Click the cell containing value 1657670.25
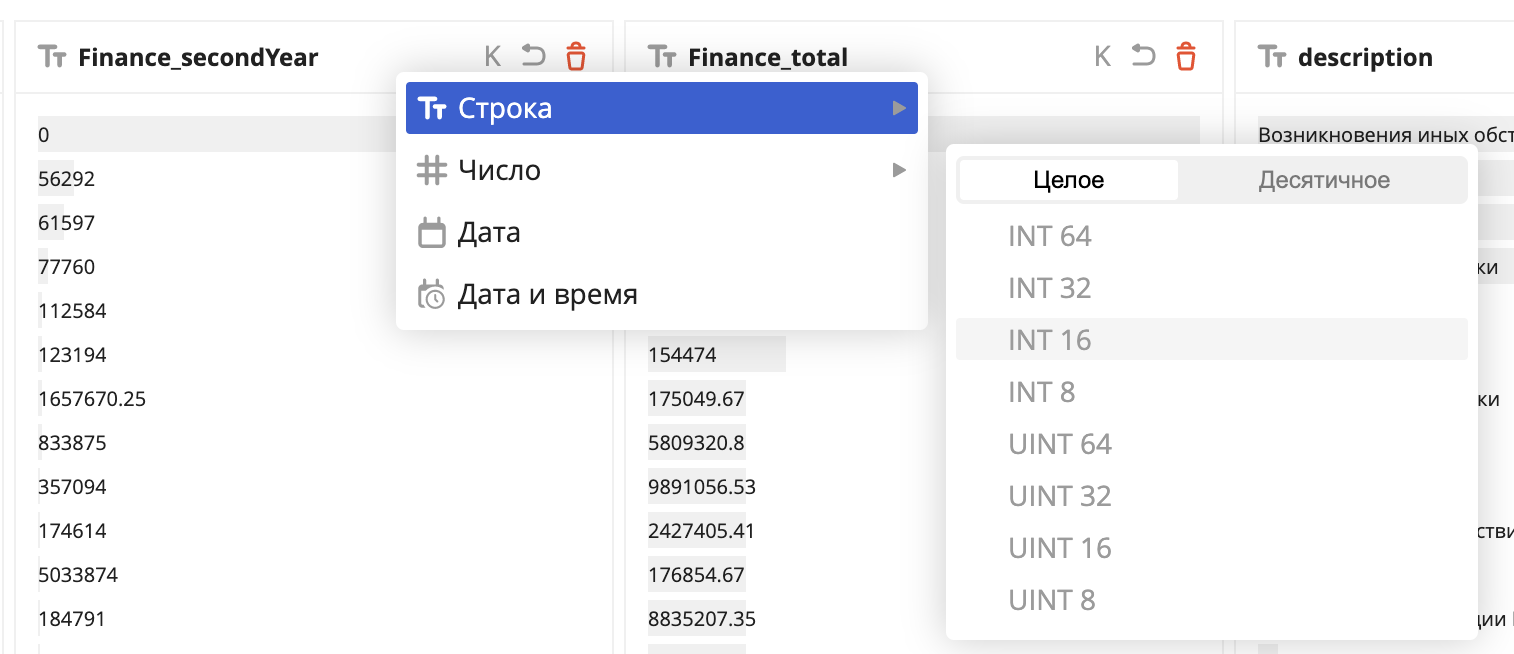Image resolution: width=1514 pixels, height=654 pixels. coord(92,398)
